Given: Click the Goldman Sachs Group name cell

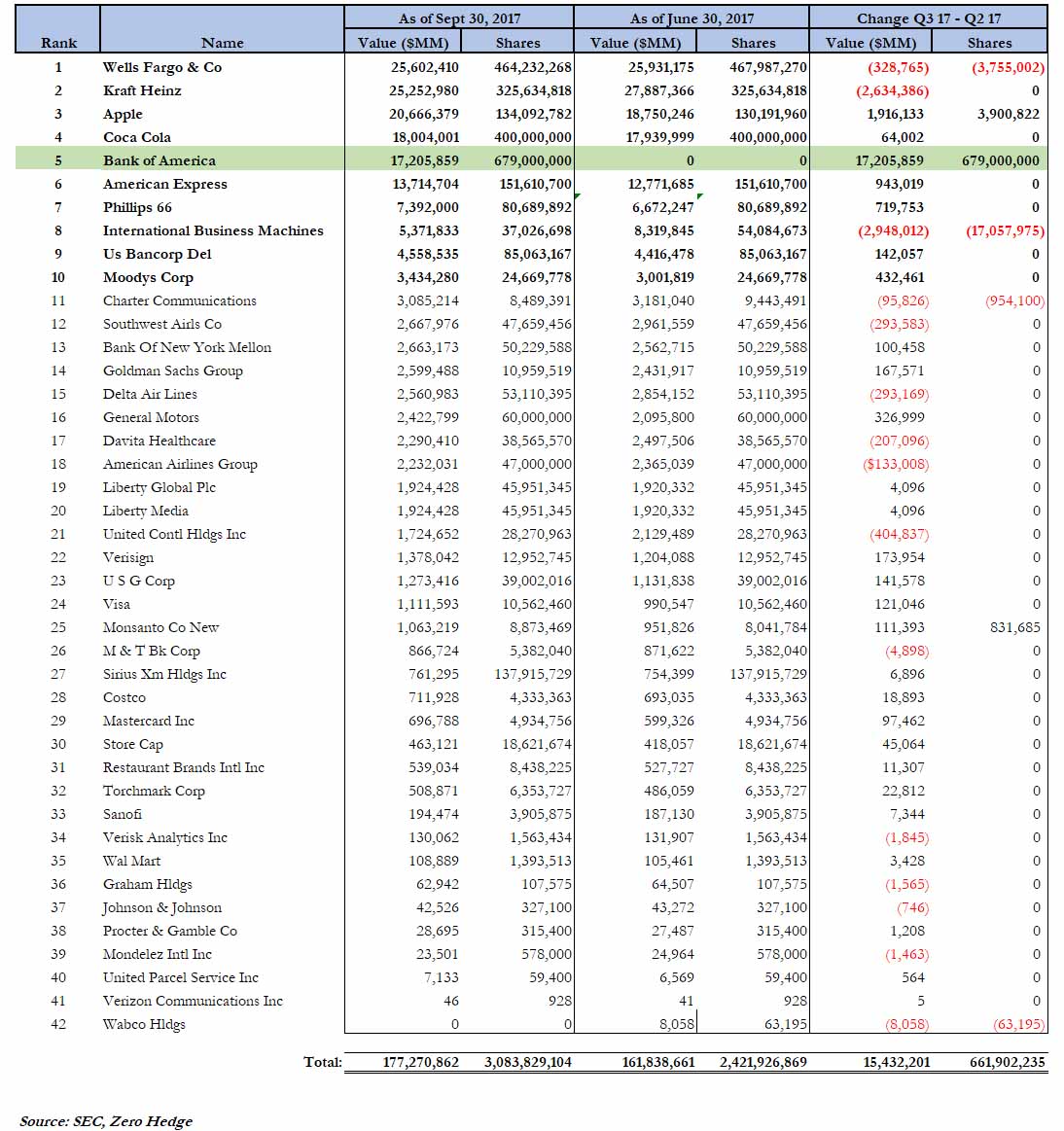Looking at the screenshot, I should [x=173, y=371].
